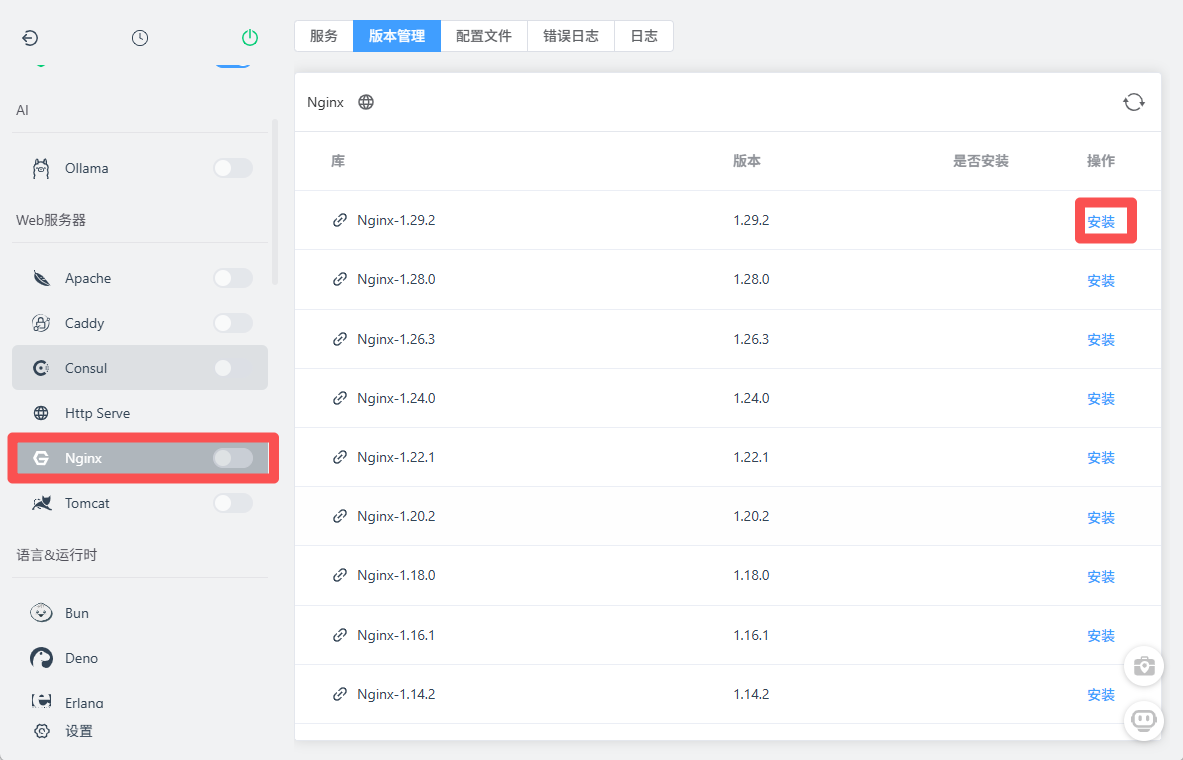Click the 操作 column header
This screenshot has height=760, width=1183.
[1101, 161]
